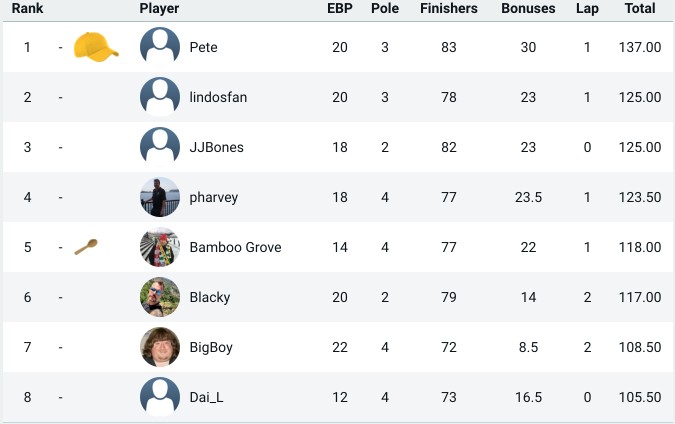
Task: Open Pete's default avatar icon
Action: click(160, 46)
